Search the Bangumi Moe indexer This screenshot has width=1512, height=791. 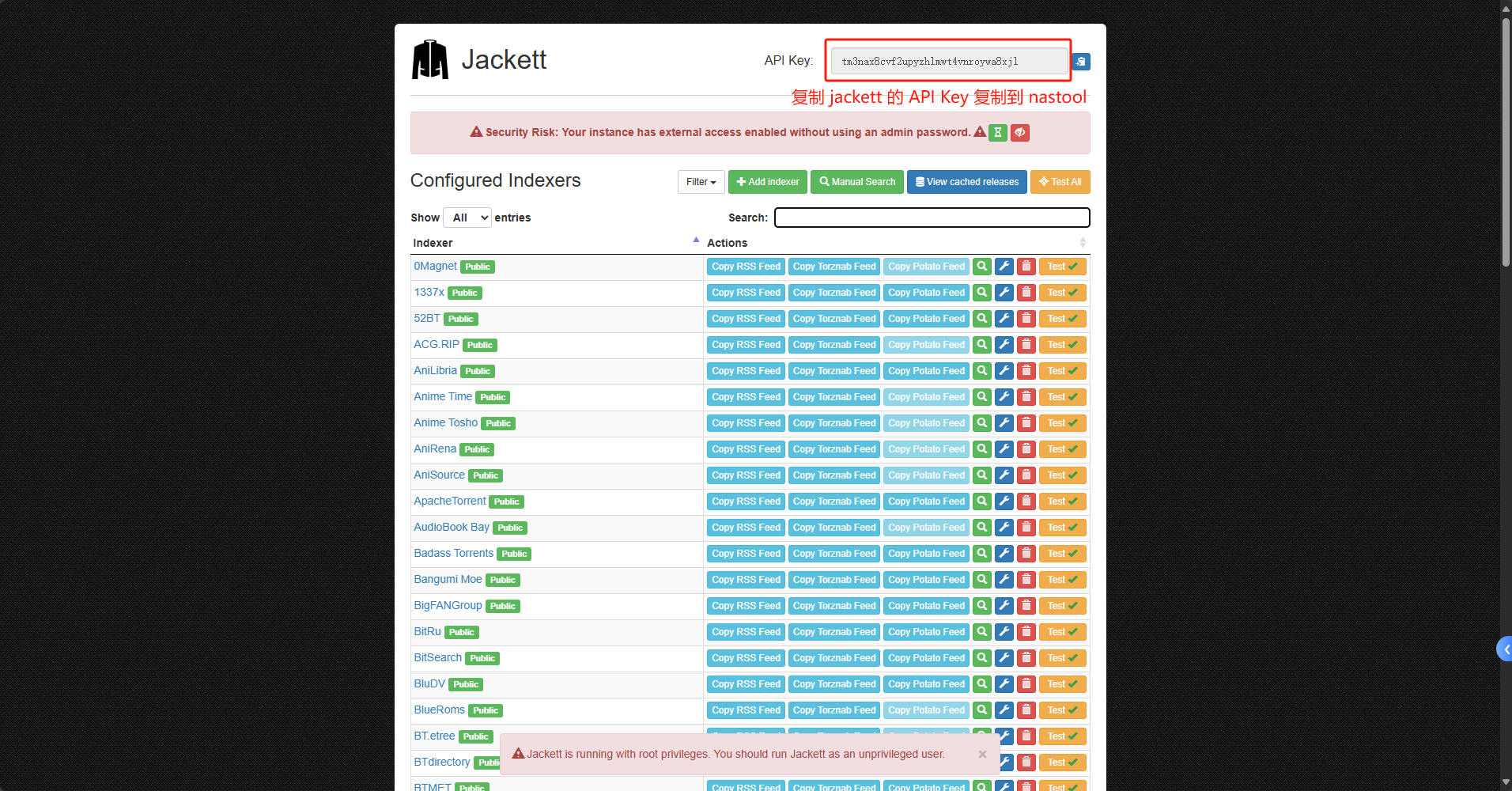tap(981, 580)
